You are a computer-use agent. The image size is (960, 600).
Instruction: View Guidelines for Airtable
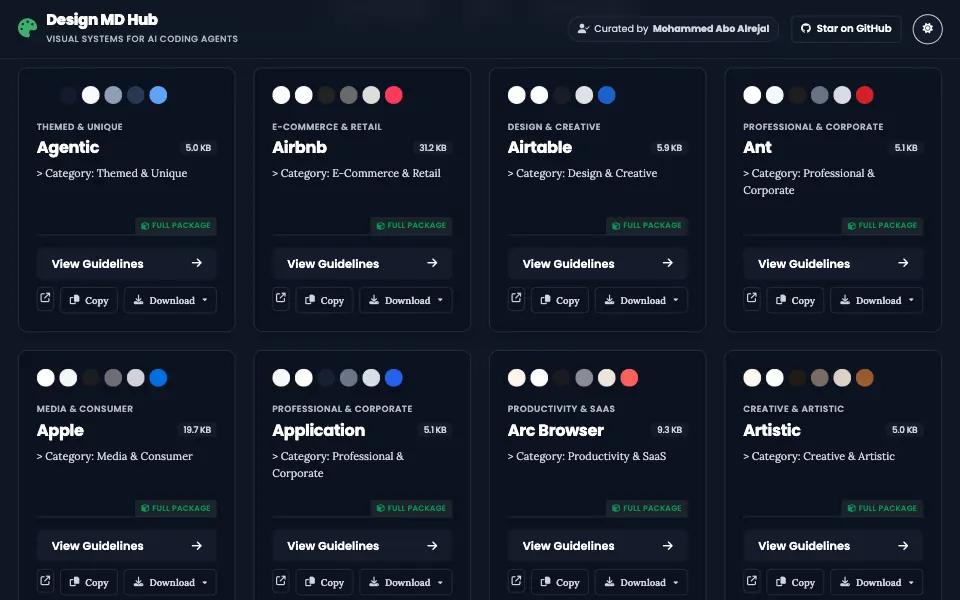pyautogui.click(x=598, y=263)
